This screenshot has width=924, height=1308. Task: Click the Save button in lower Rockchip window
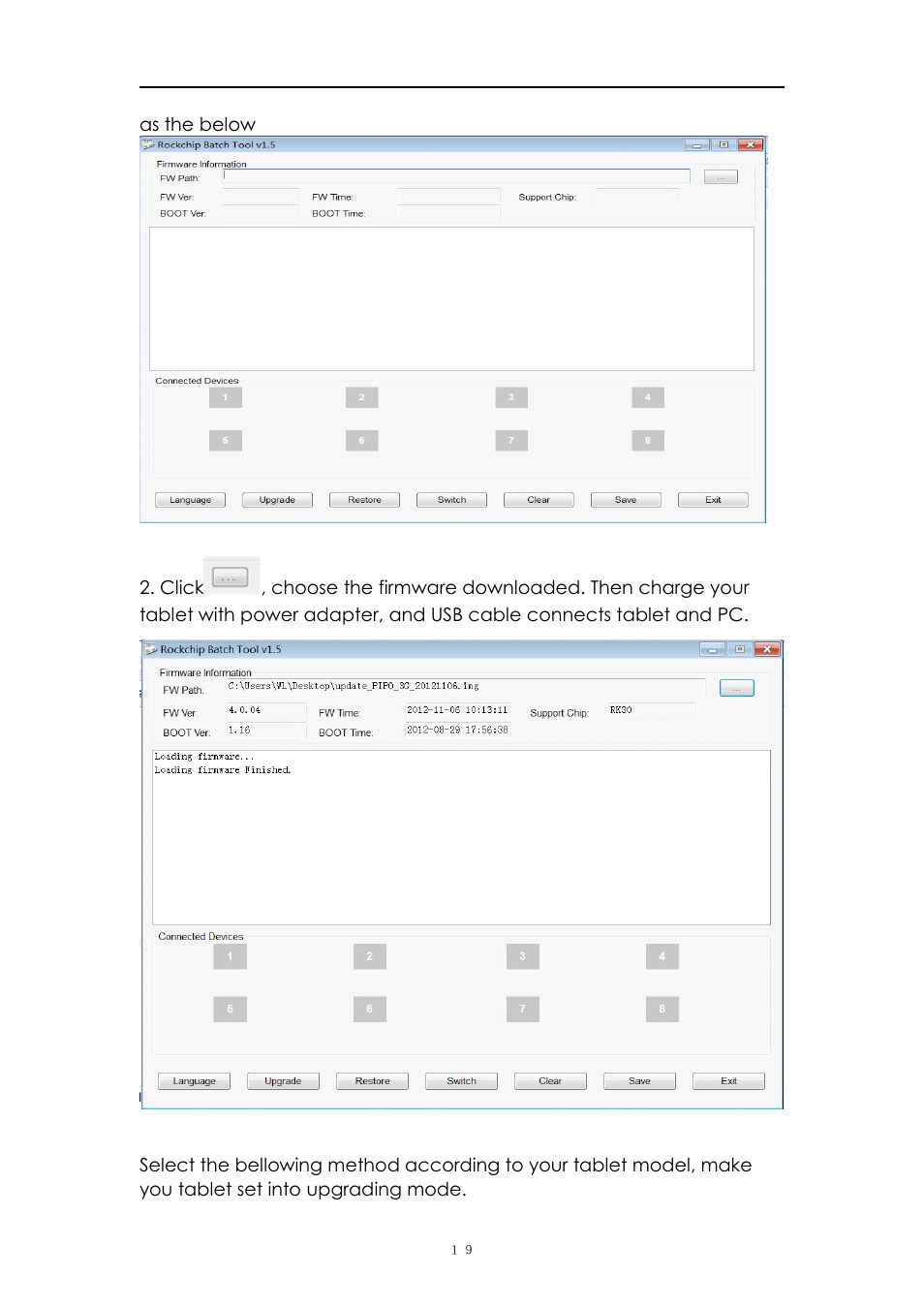[x=639, y=1081]
